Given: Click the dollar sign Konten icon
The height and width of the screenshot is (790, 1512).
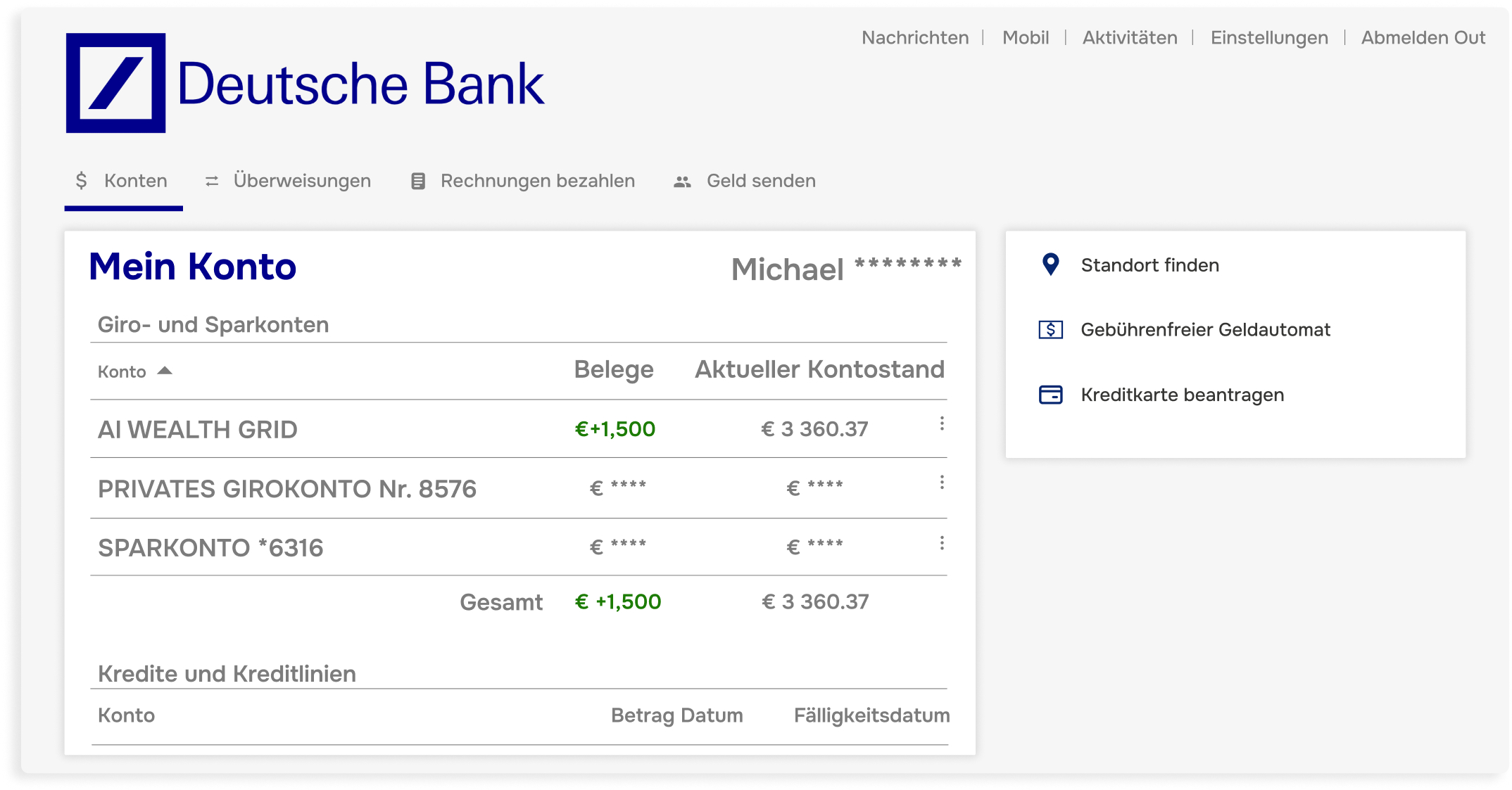Looking at the screenshot, I should point(82,181).
